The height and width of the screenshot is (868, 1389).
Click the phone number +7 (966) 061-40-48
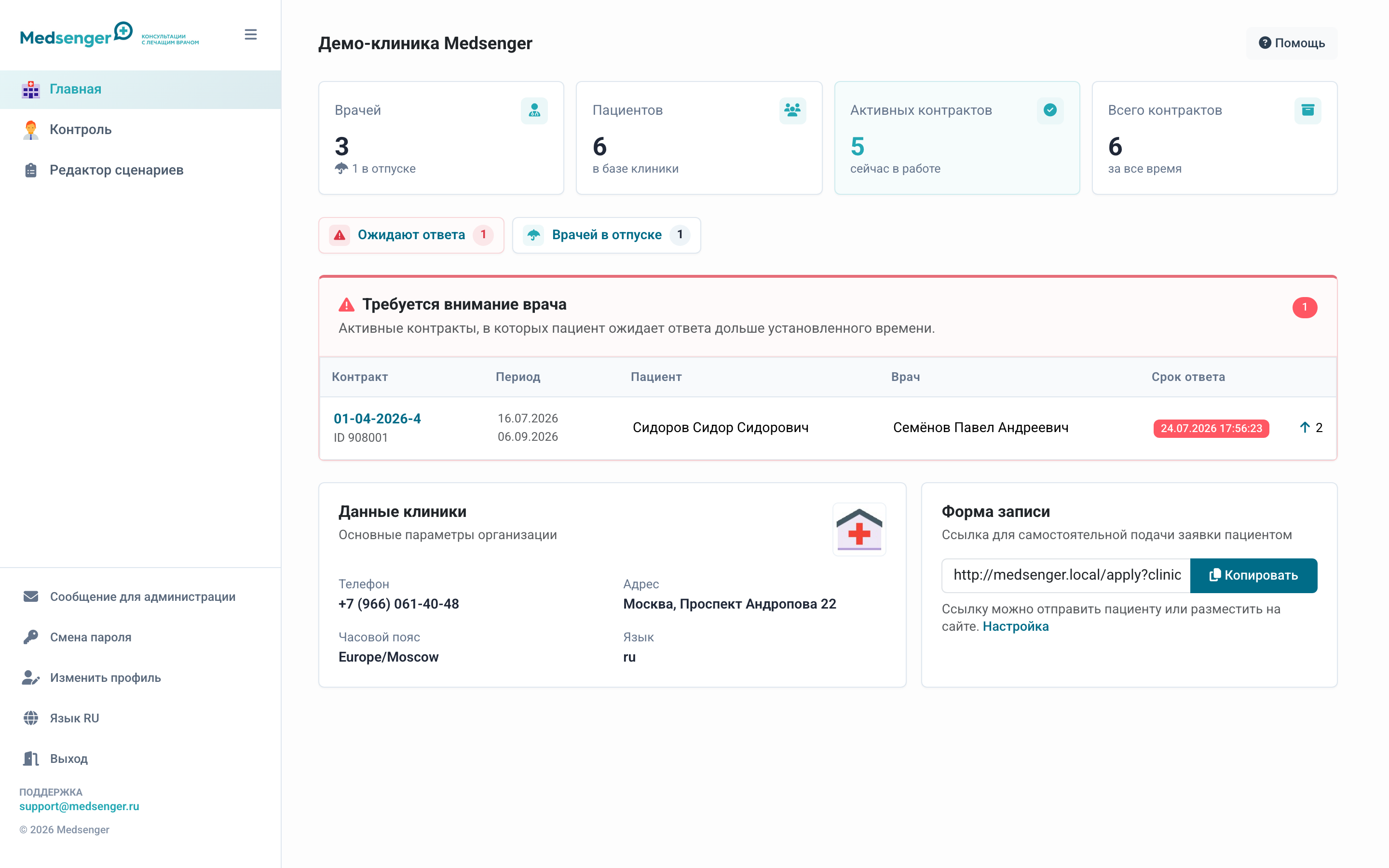coord(398,604)
